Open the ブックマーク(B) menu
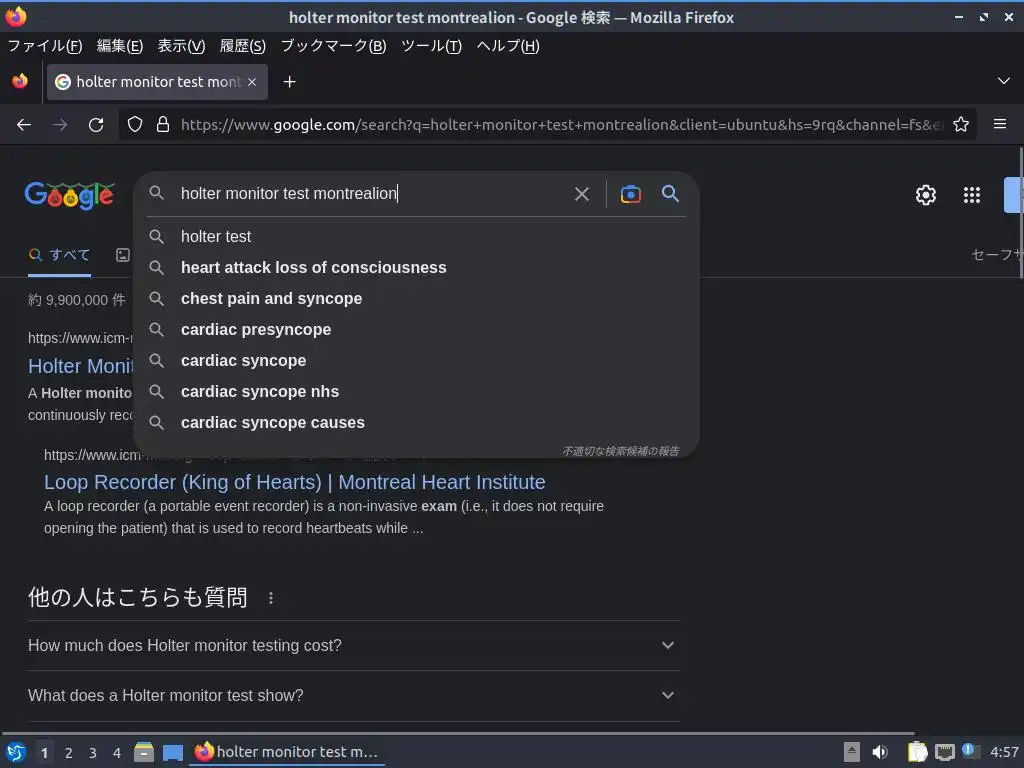 (x=333, y=46)
